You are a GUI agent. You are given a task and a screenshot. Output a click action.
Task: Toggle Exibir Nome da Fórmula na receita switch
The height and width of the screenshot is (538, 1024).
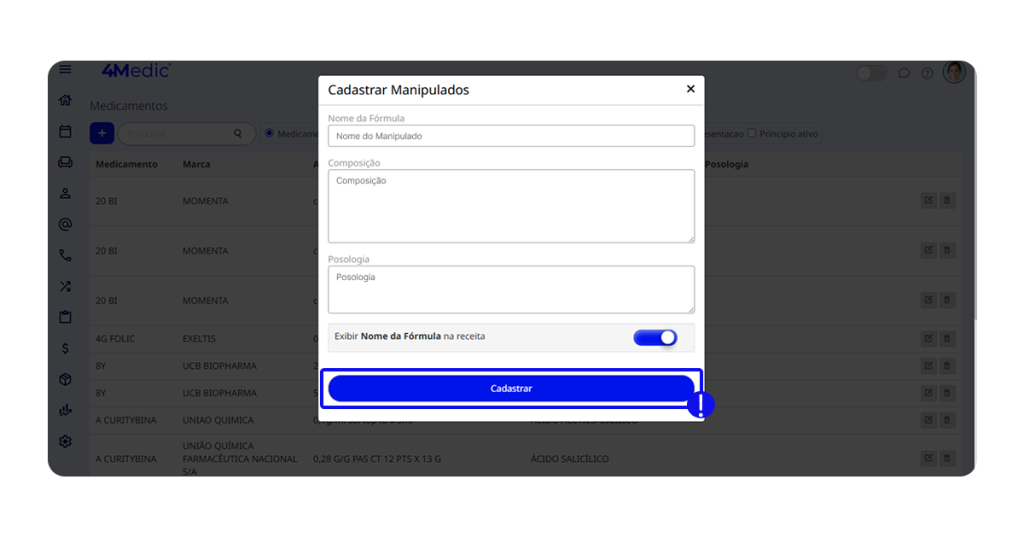pyautogui.click(x=655, y=338)
